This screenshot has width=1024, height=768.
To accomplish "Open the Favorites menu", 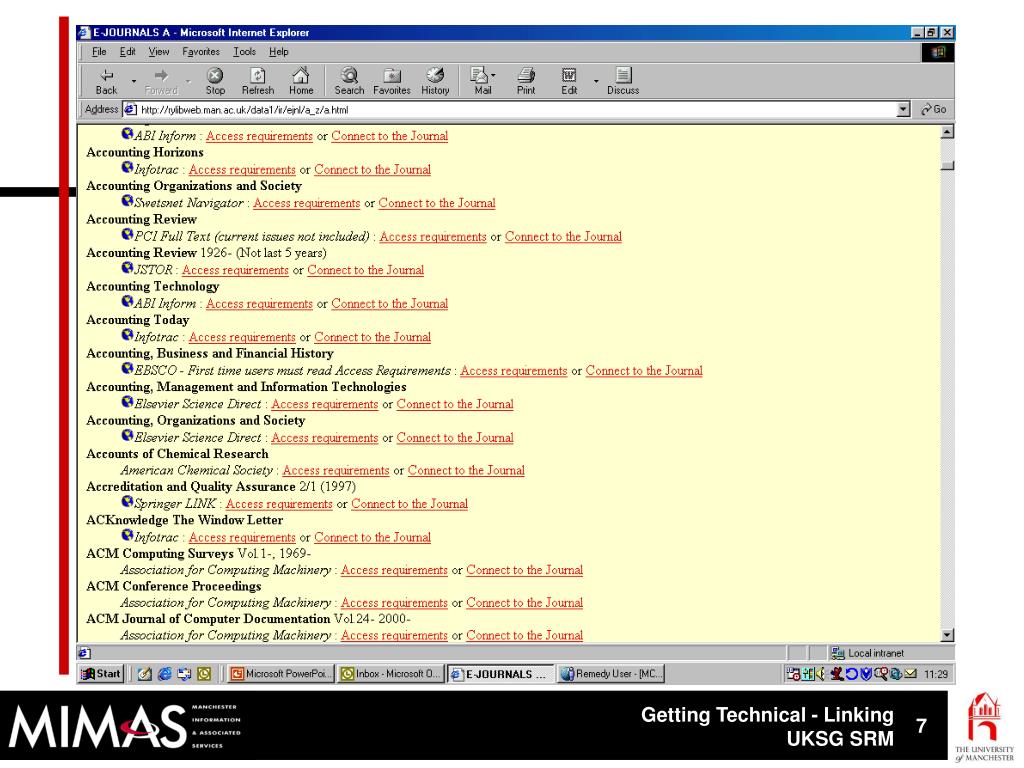I will [201, 52].
